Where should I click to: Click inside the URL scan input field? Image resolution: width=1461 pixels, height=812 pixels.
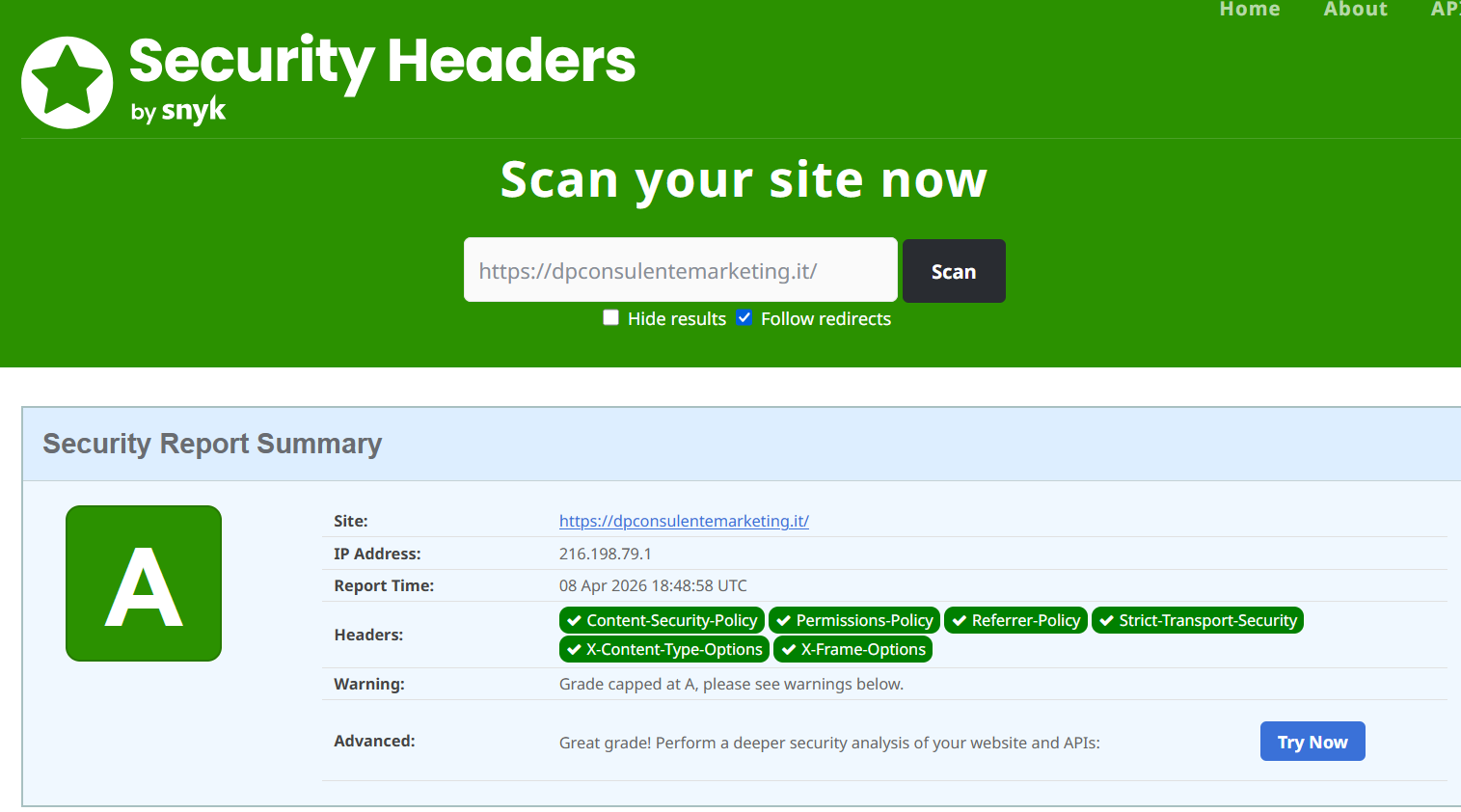[680, 270]
